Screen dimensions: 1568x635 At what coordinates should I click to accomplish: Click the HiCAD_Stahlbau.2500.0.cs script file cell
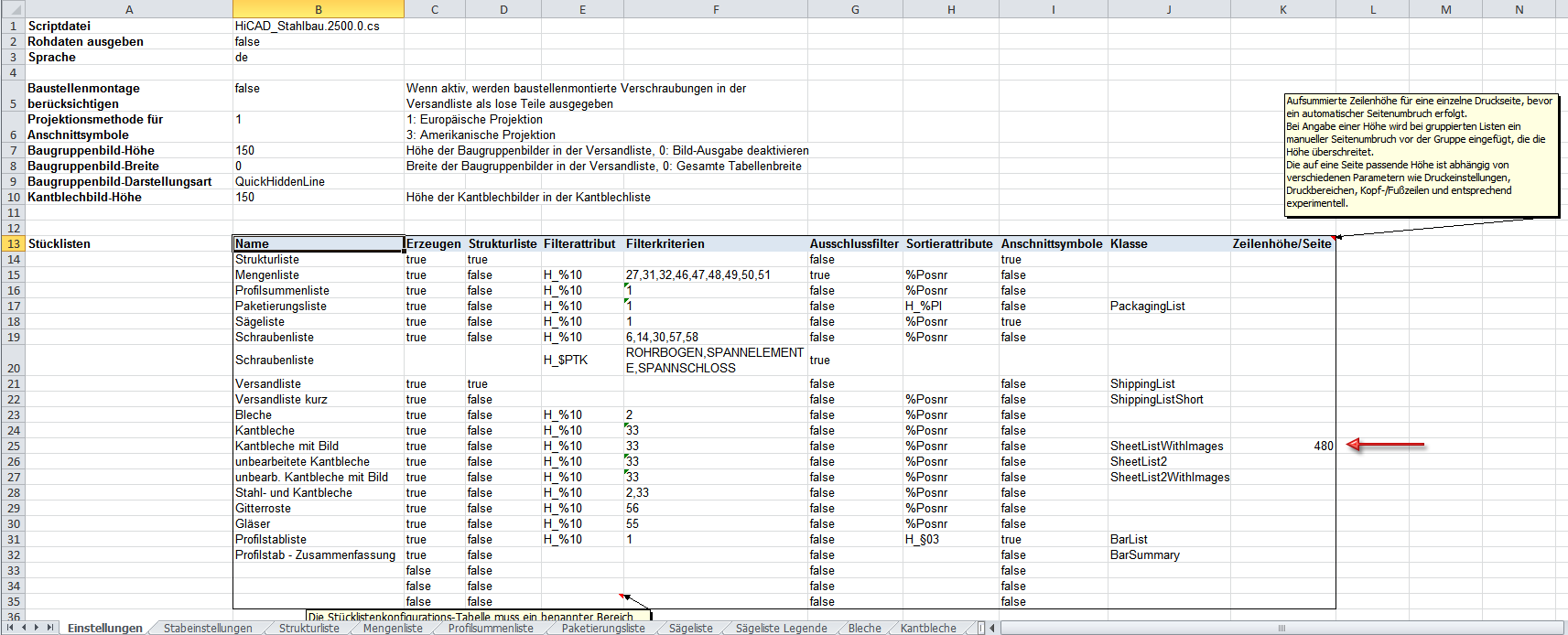pyautogui.click(x=318, y=27)
